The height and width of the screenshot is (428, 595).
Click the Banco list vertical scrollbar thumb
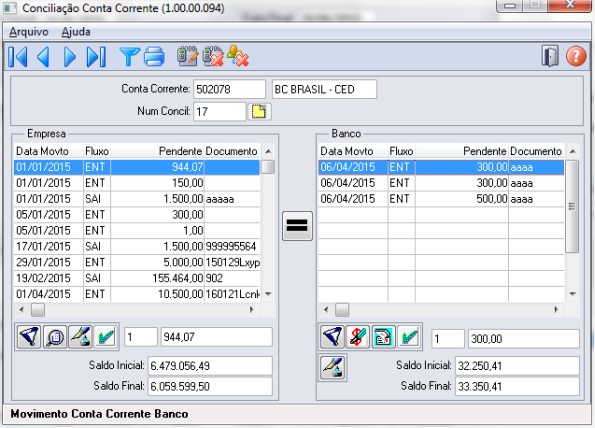point(572,206)
